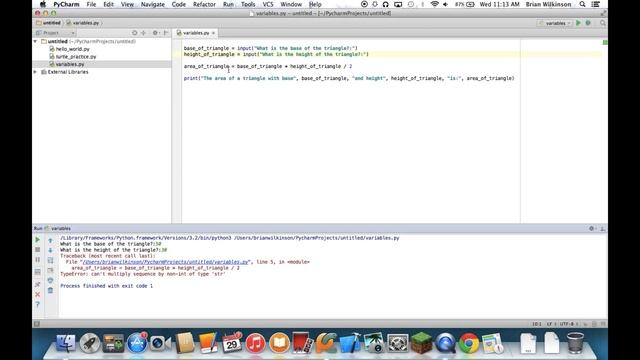The width and height of the screenshot is (640, 360).
Task: Expand External Libraries node
Action: click(x=36, y=72)
